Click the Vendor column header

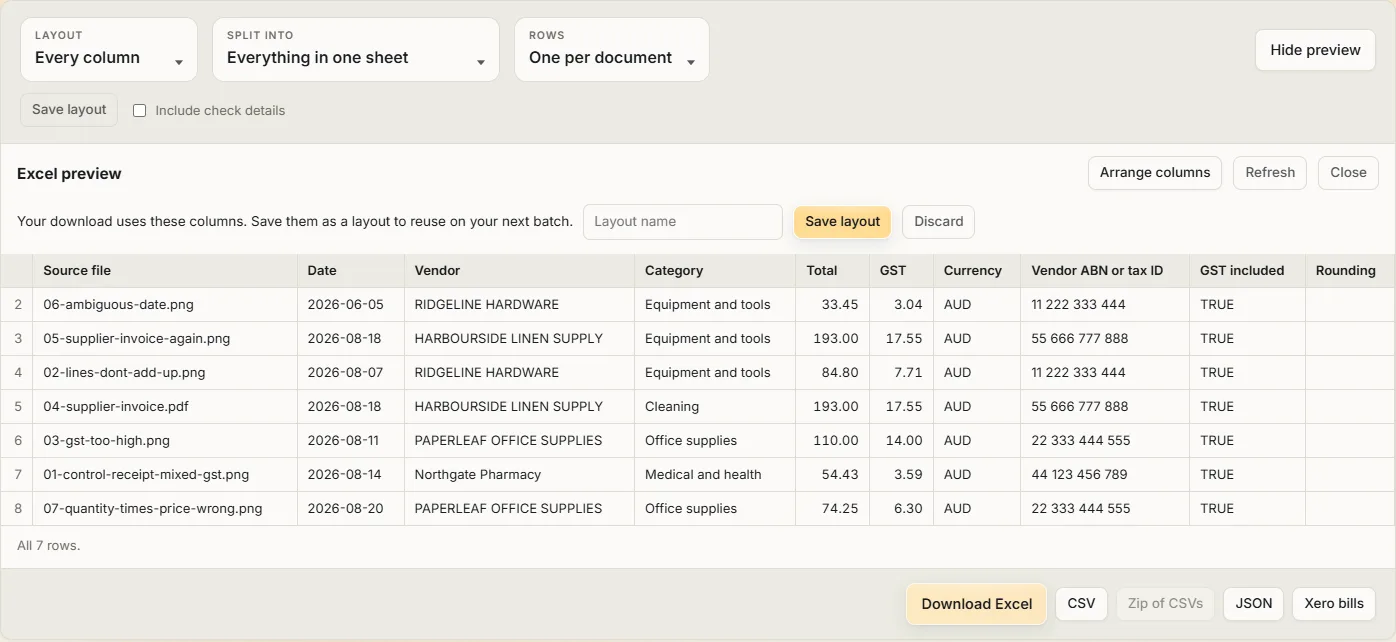point(519,271)
